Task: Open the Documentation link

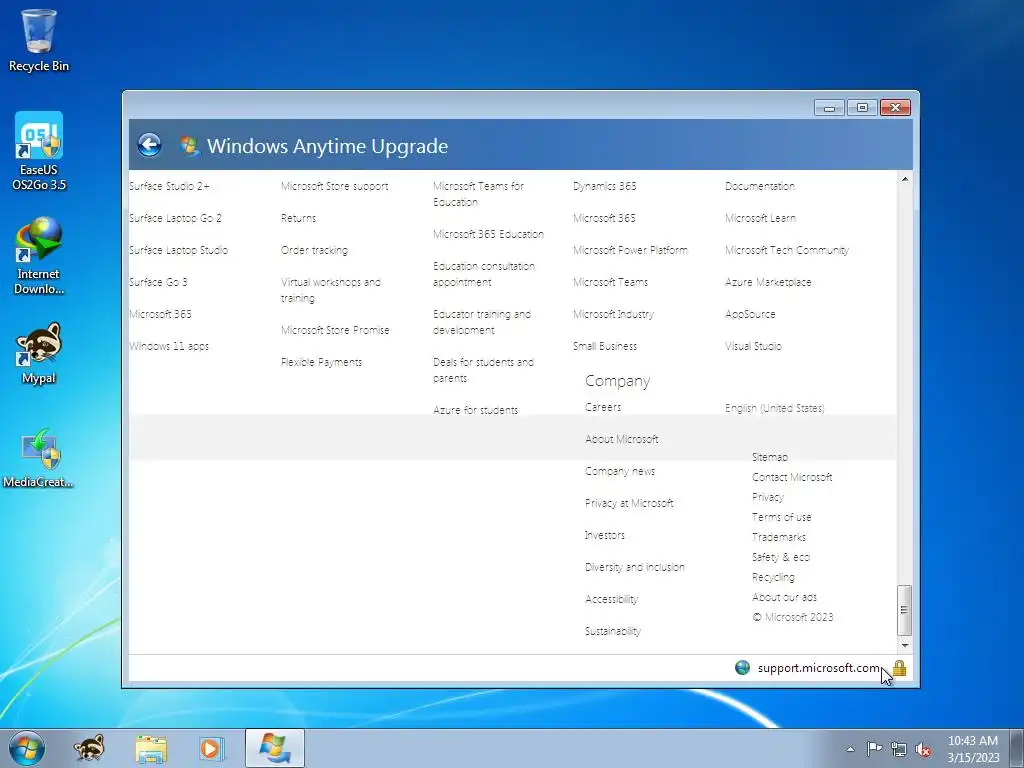Action: tap(760, 186)
